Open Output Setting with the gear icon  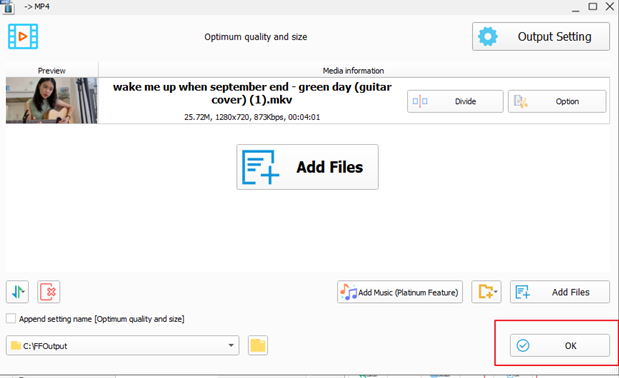[540, 37]
